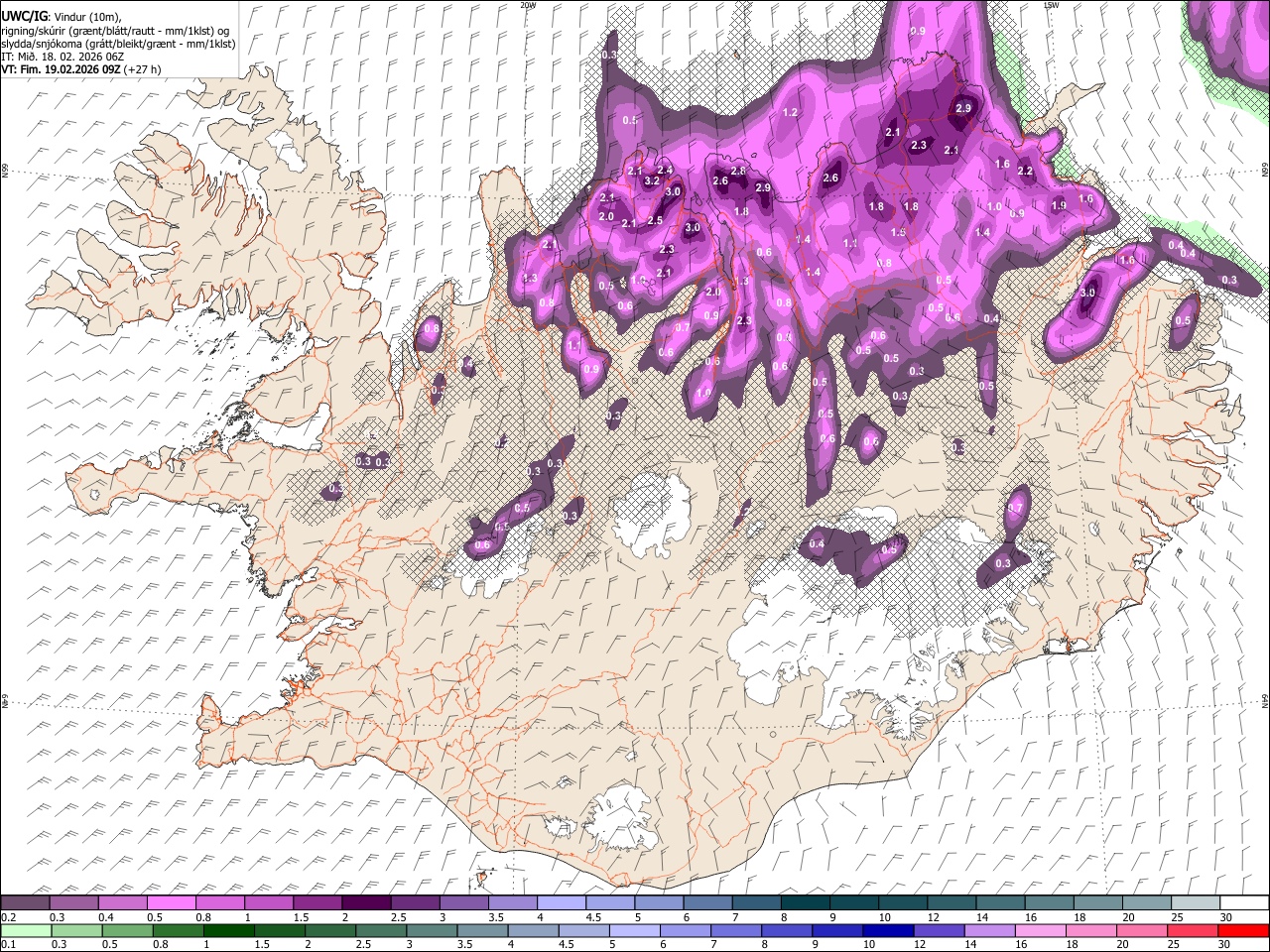Click the "66N" latitude label on the right edge
Viewport: 1270px width, 952px height.
tap(1265, 170)
